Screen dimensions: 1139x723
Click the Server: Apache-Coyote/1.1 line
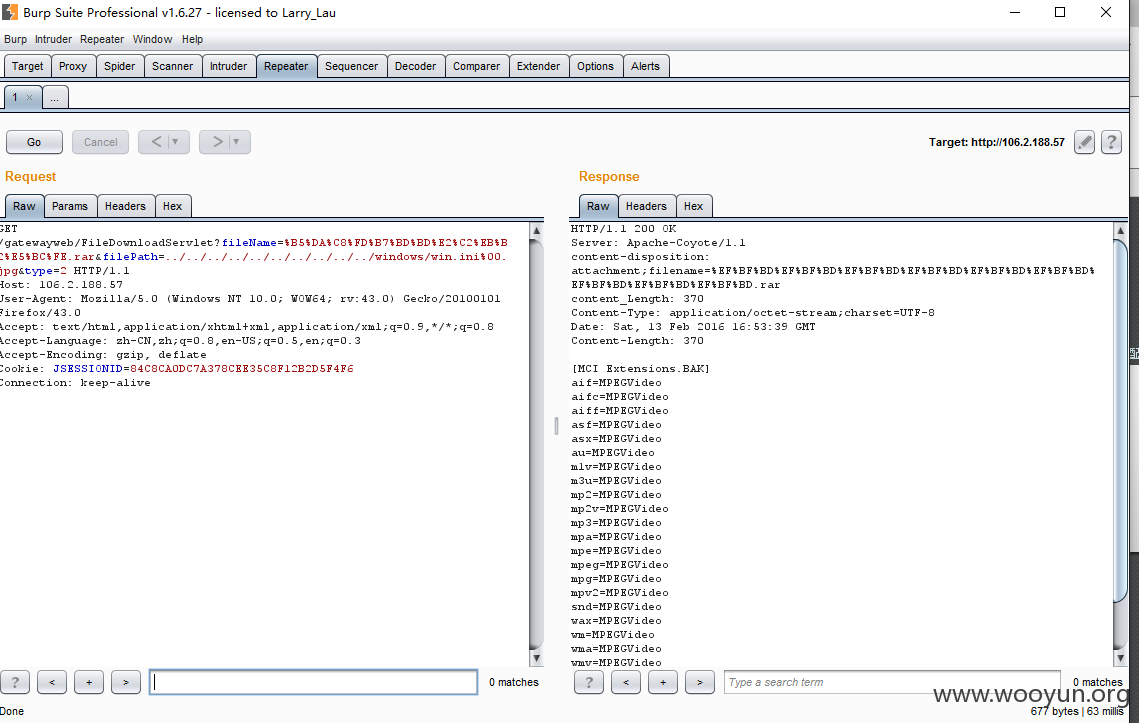pos(658,243)
